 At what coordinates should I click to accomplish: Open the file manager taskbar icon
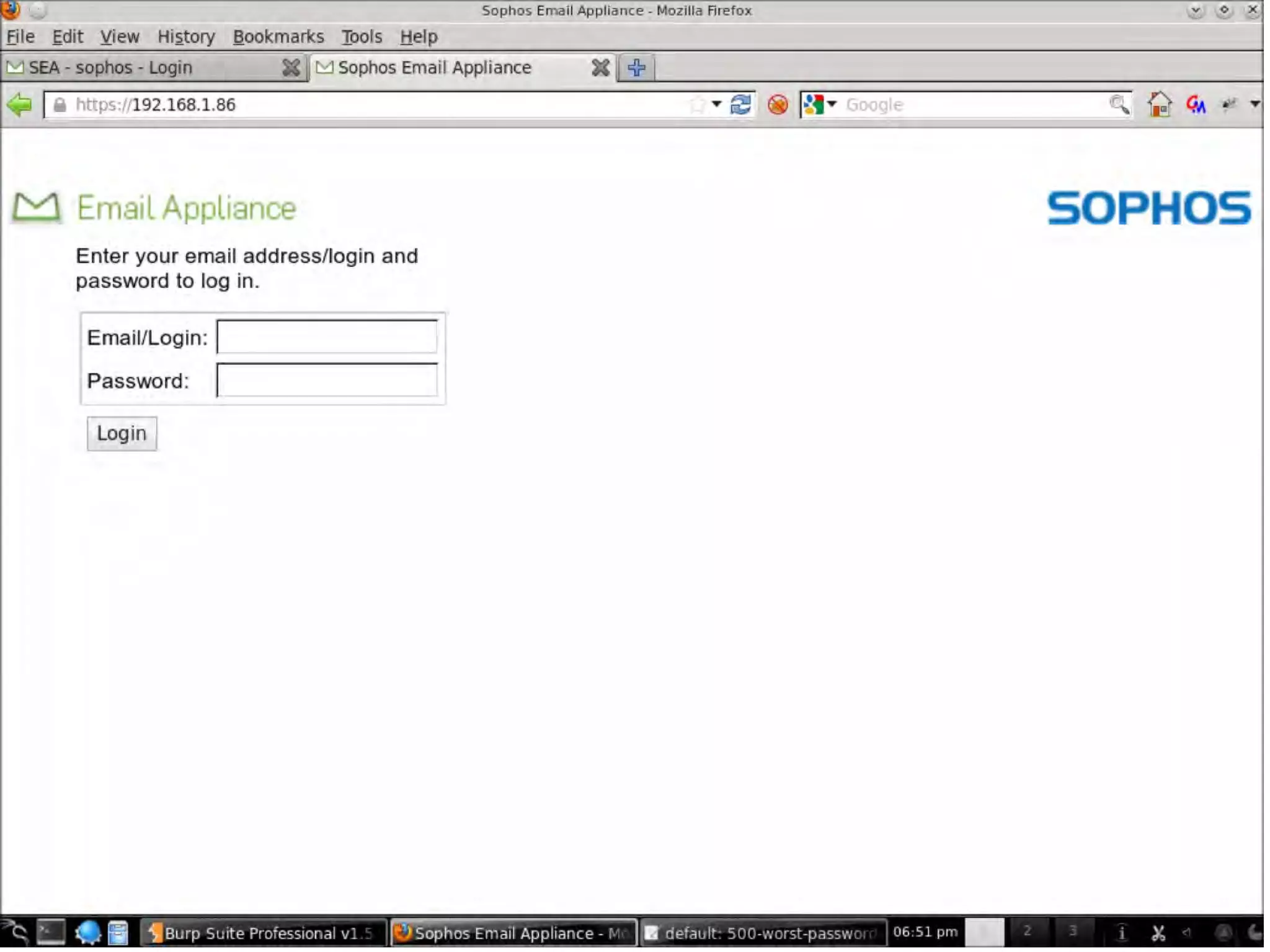tap(118, 932)
